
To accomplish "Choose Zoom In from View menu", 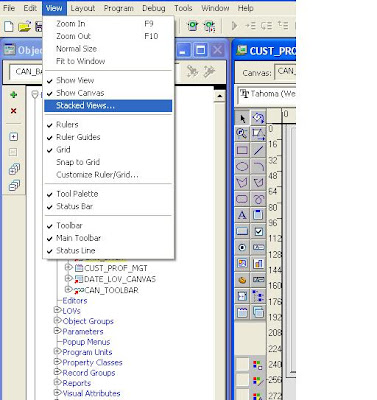I will click(x=108, y=24).
